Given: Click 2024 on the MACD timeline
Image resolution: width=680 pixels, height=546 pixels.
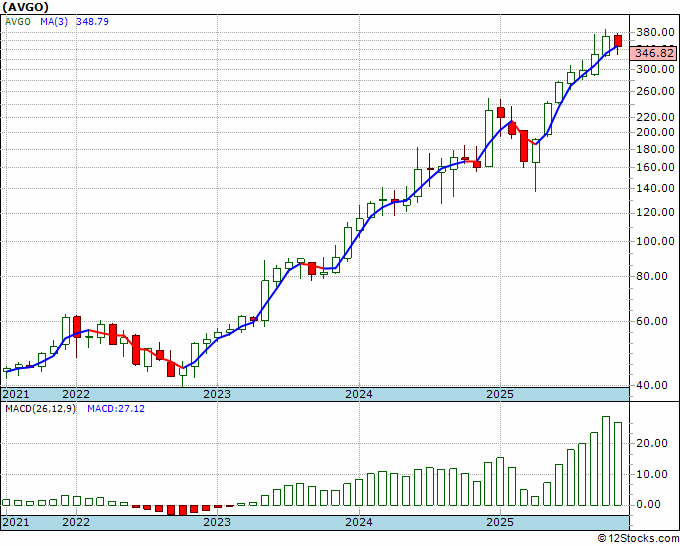Looking at the screenshot, I should 359,522.
